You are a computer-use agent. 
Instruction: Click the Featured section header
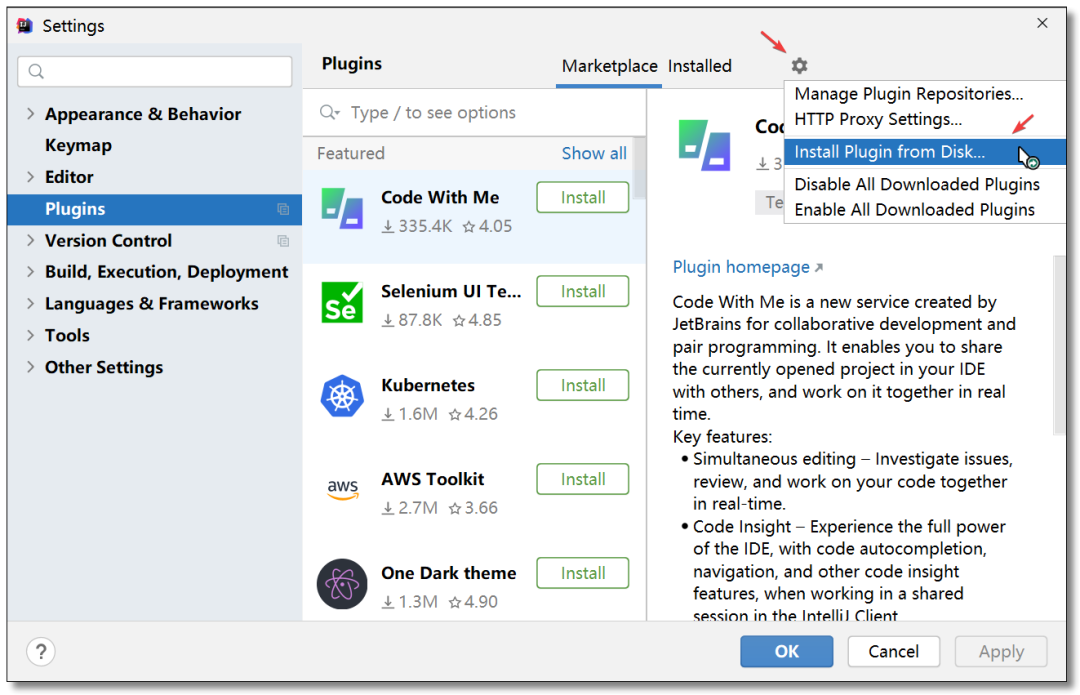tap(351, 153)
